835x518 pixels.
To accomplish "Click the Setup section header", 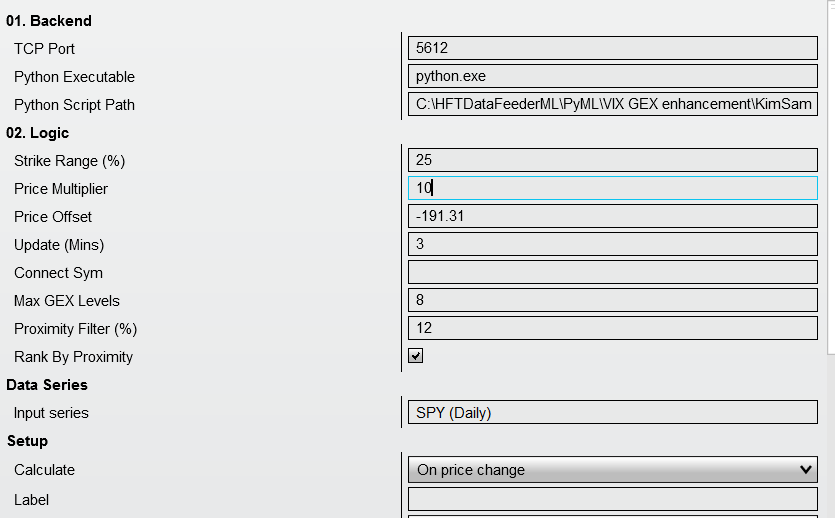I will tap(27, 440).
